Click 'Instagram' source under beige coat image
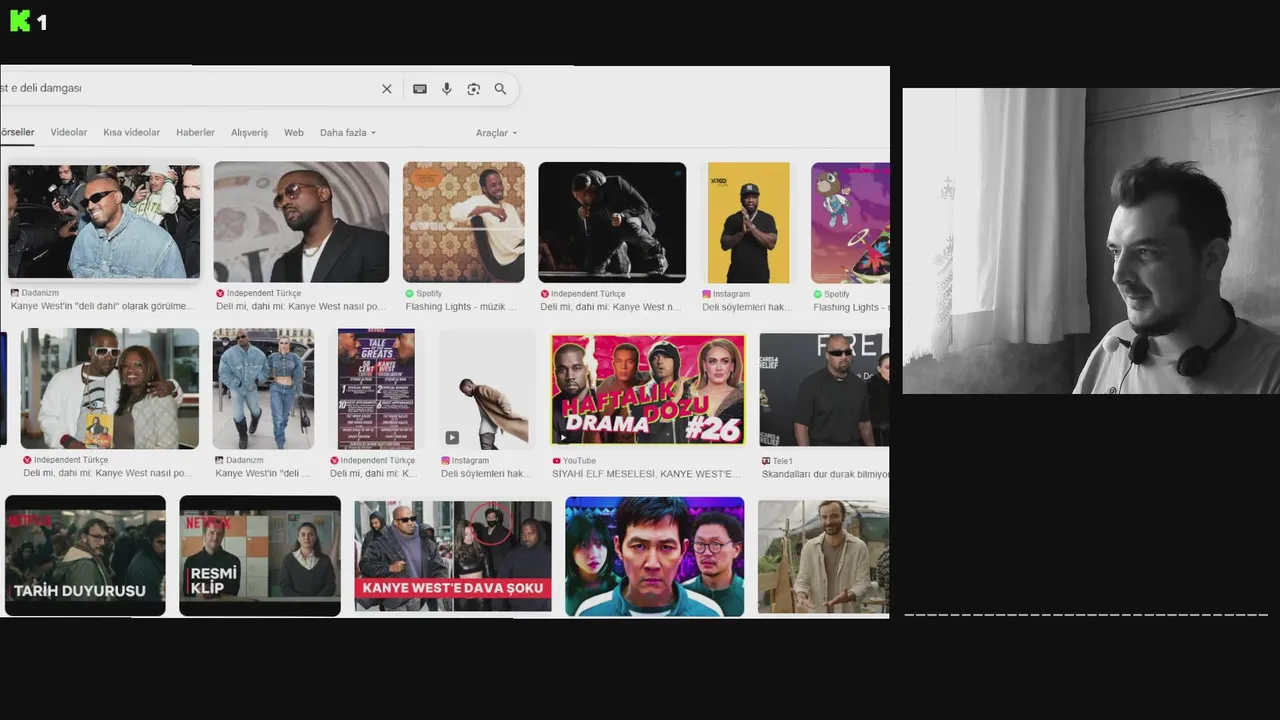1280x720 pixels. (470, 460)
